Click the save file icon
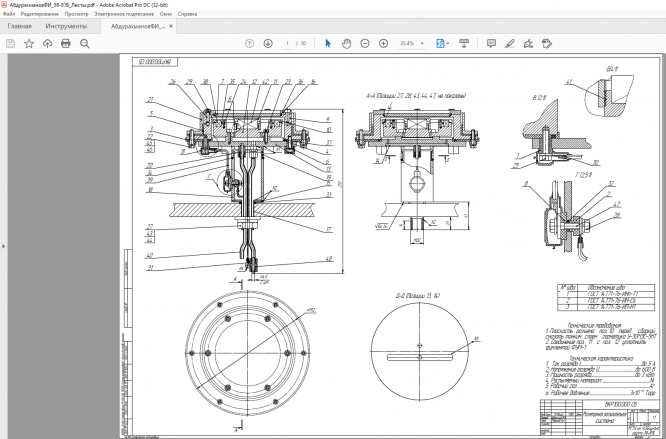The height and width of the screenshot is (439, 666). coord(11,44)
